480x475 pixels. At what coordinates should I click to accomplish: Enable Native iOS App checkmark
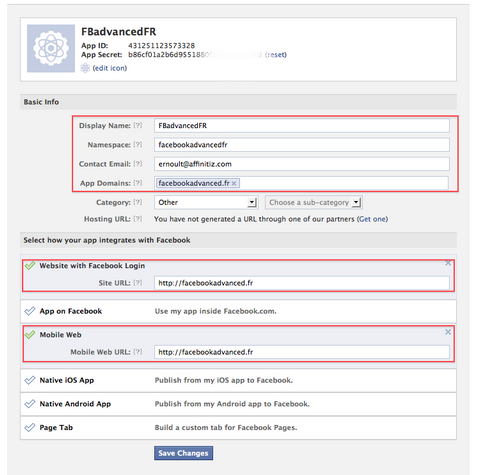pos(30,380)
